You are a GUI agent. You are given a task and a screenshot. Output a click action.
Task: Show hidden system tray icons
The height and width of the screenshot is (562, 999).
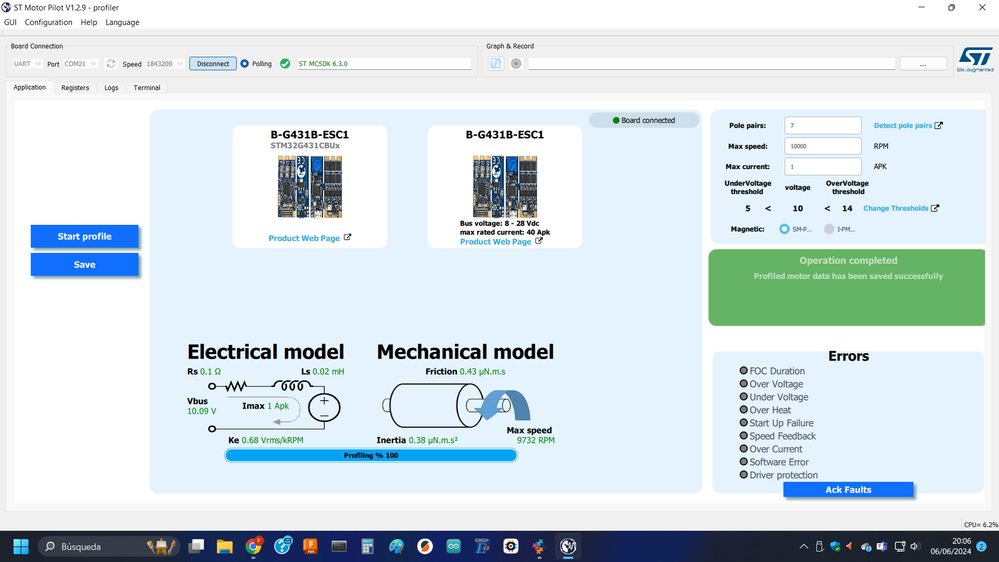[803, 547]
